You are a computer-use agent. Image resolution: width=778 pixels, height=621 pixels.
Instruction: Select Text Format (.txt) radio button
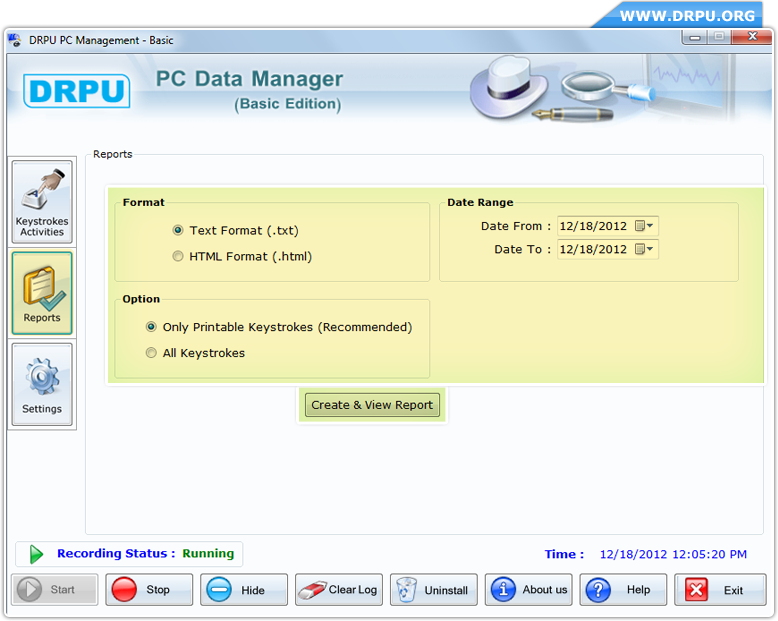[x=178, y=230]
